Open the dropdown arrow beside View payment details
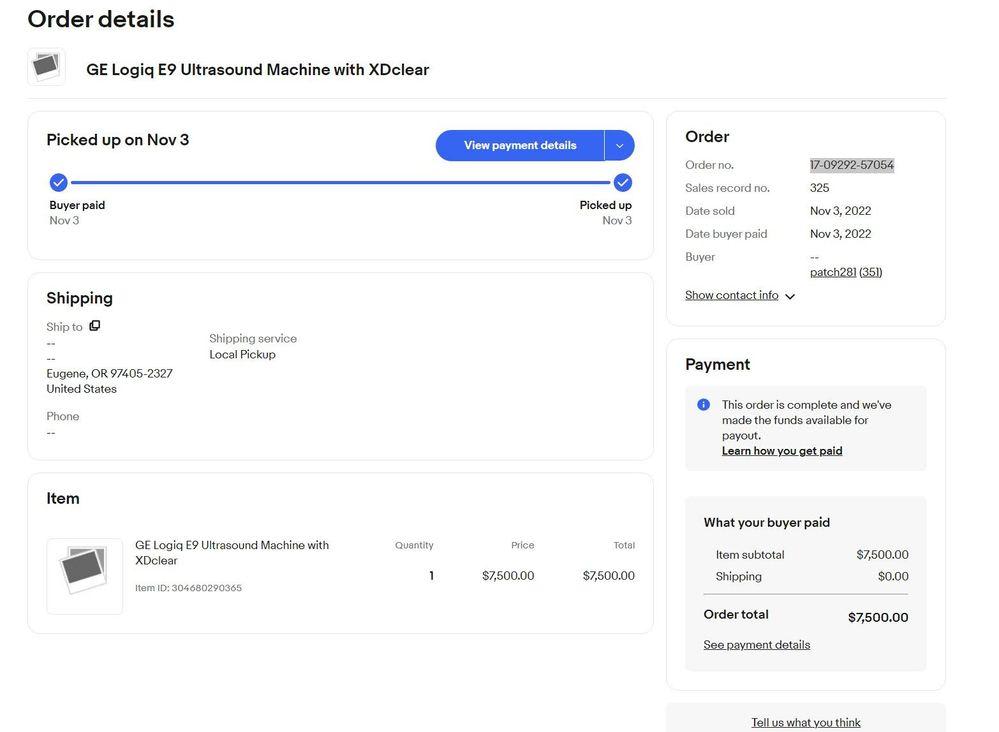The width and height of the screenshot is (999, 732). [619, 145]
